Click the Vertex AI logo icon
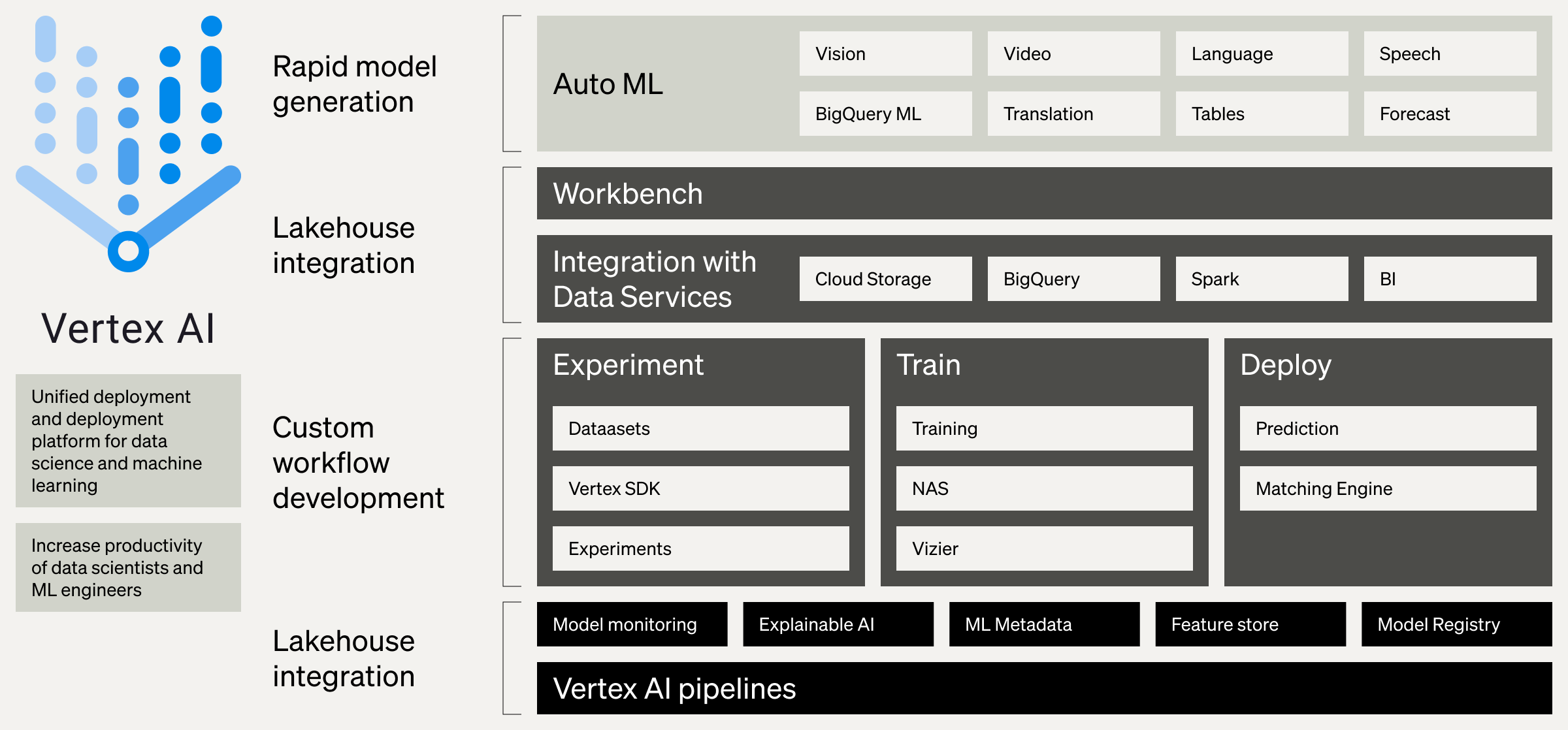The width and height of the screenshot is (1568, 730). 128,144
